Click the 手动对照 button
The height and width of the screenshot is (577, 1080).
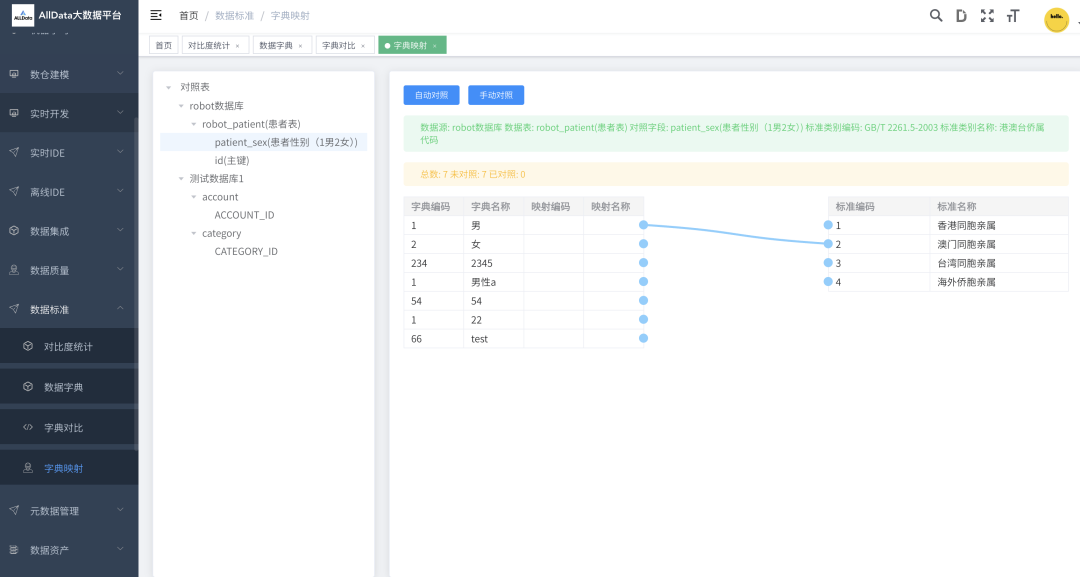pos(496,95)
